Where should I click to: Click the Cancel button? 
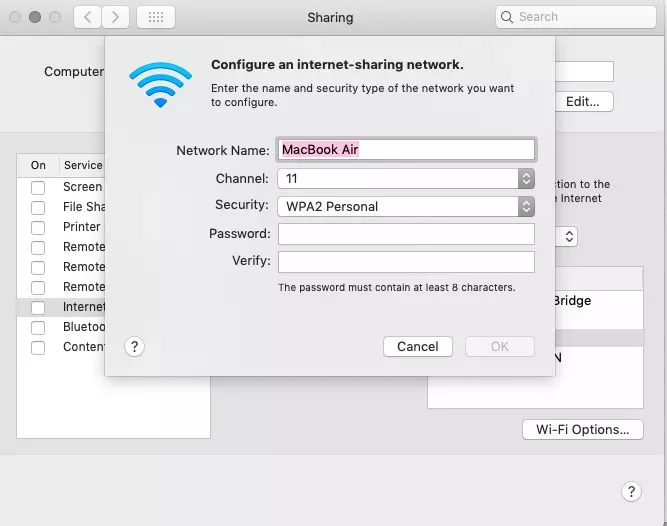(x=418, y=347)
